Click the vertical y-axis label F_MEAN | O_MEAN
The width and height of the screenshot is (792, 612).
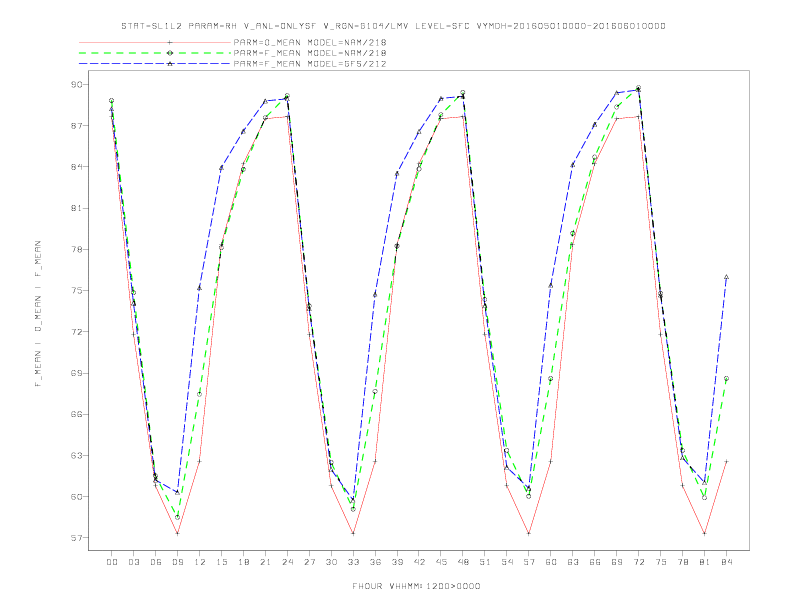(x=38, y=314)
